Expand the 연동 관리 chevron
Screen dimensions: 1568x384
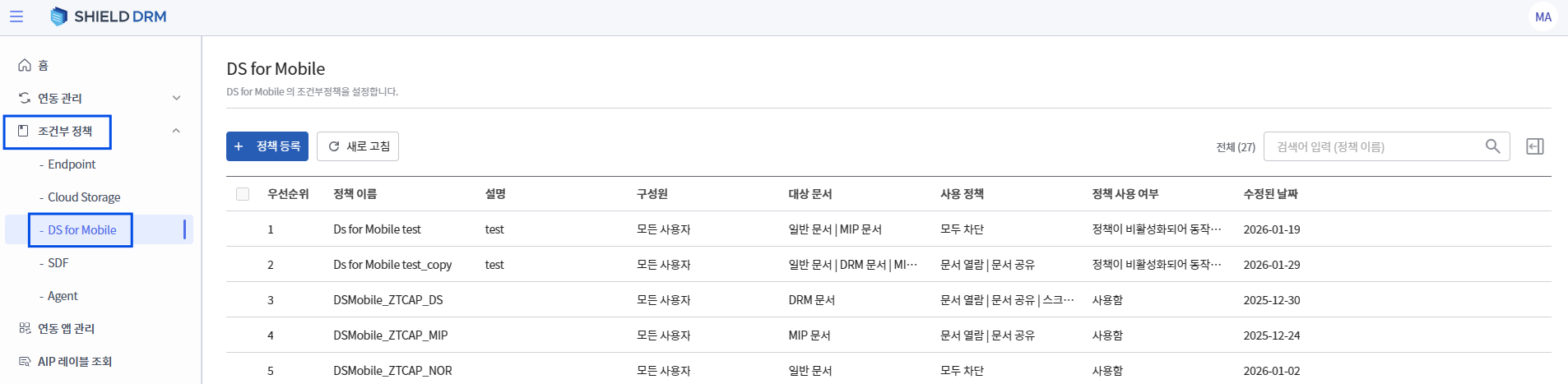[176, 99]
